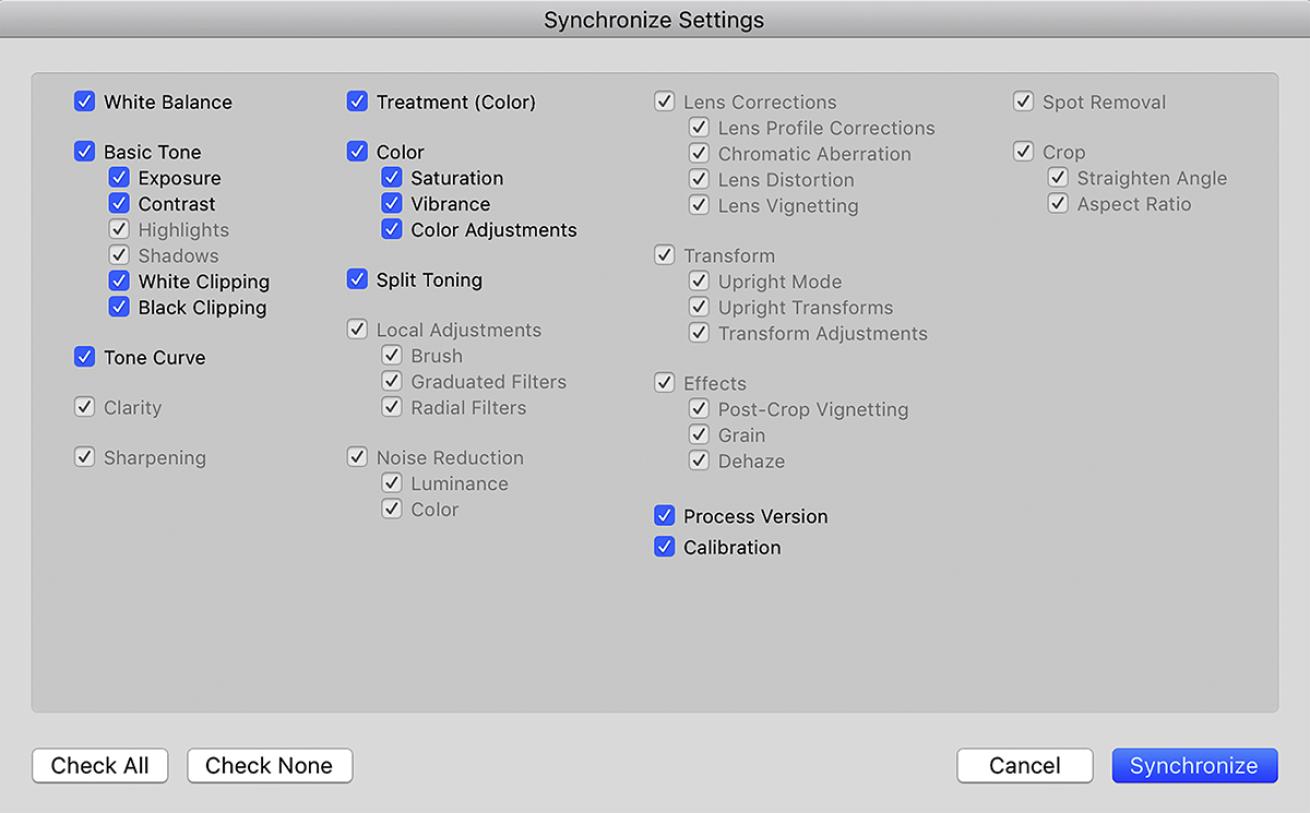The height and width of the screenshot is (813, 1310).
Task: Uncheck the White Balance checkbox
Action: click(85, 102)
